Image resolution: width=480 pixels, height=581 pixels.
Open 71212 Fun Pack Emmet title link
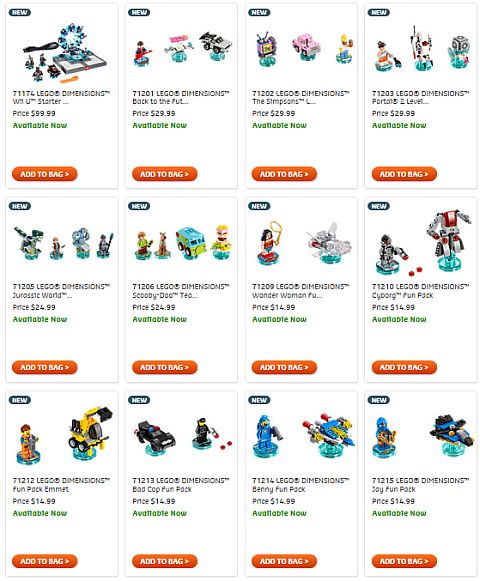61,485
